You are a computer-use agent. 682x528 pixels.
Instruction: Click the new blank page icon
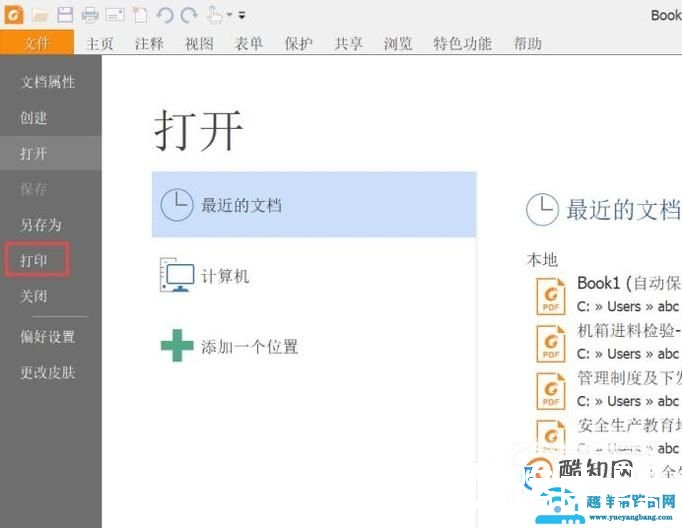click(140, 15)
